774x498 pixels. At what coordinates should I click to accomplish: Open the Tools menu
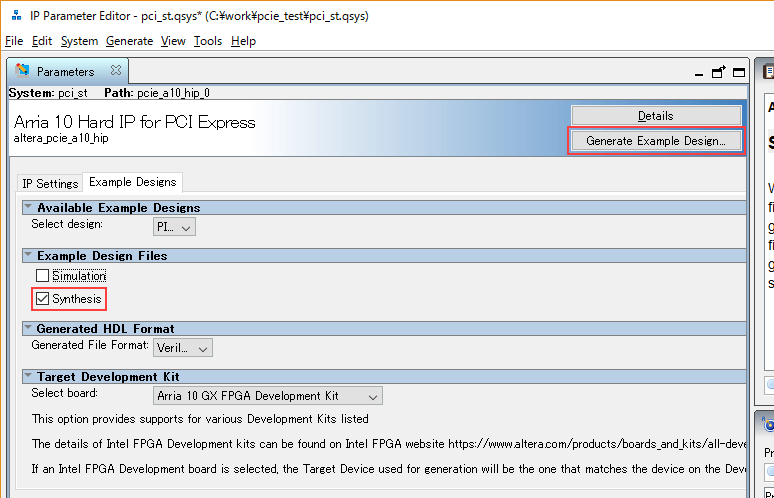[208, 41]
